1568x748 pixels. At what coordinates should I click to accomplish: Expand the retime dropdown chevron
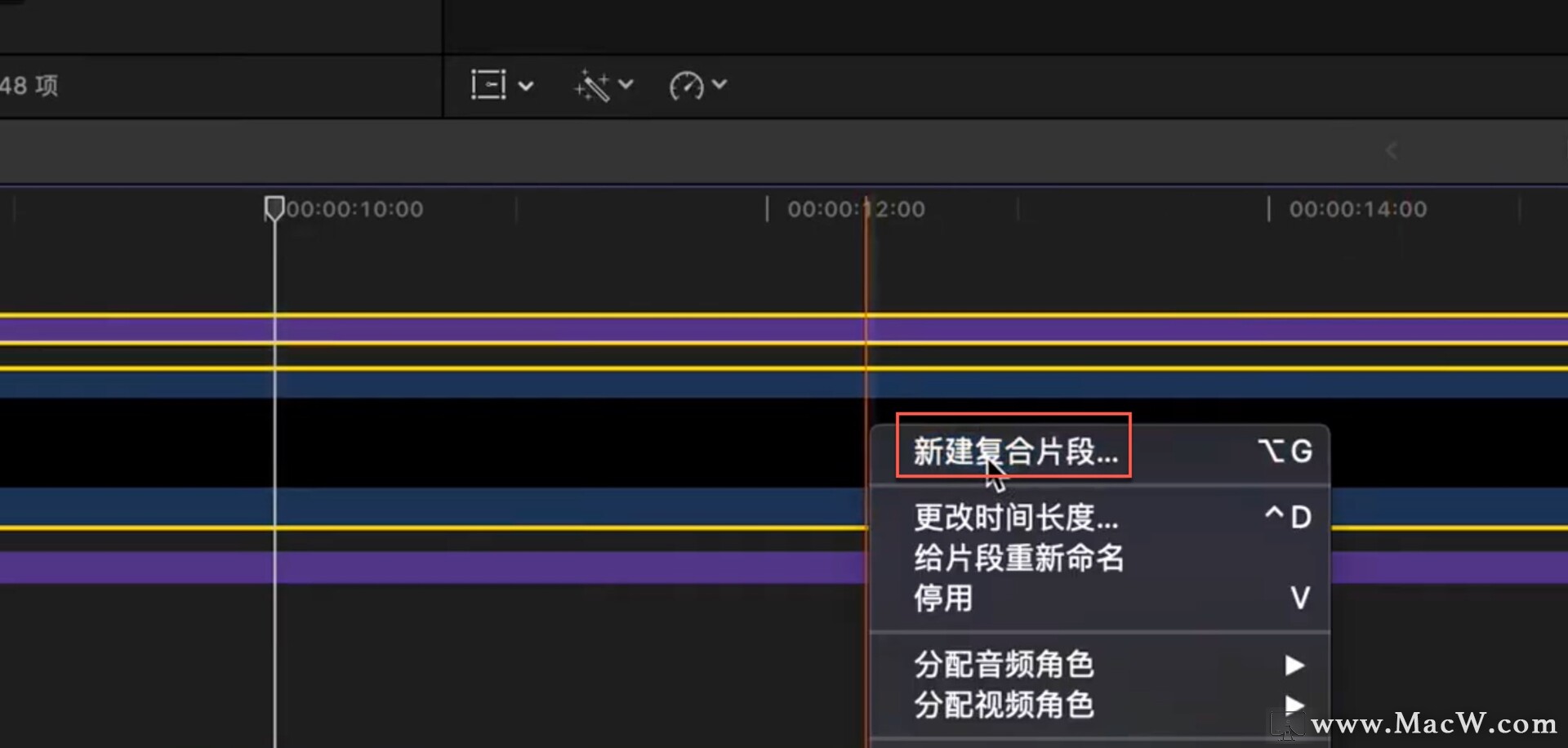[x=719, y=84]
